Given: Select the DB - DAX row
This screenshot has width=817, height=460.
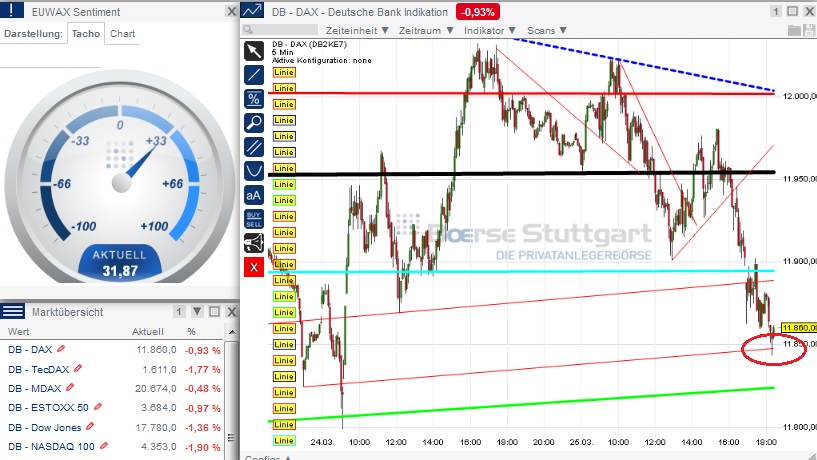Looking at the screenshot, I should tap(112, 350).
